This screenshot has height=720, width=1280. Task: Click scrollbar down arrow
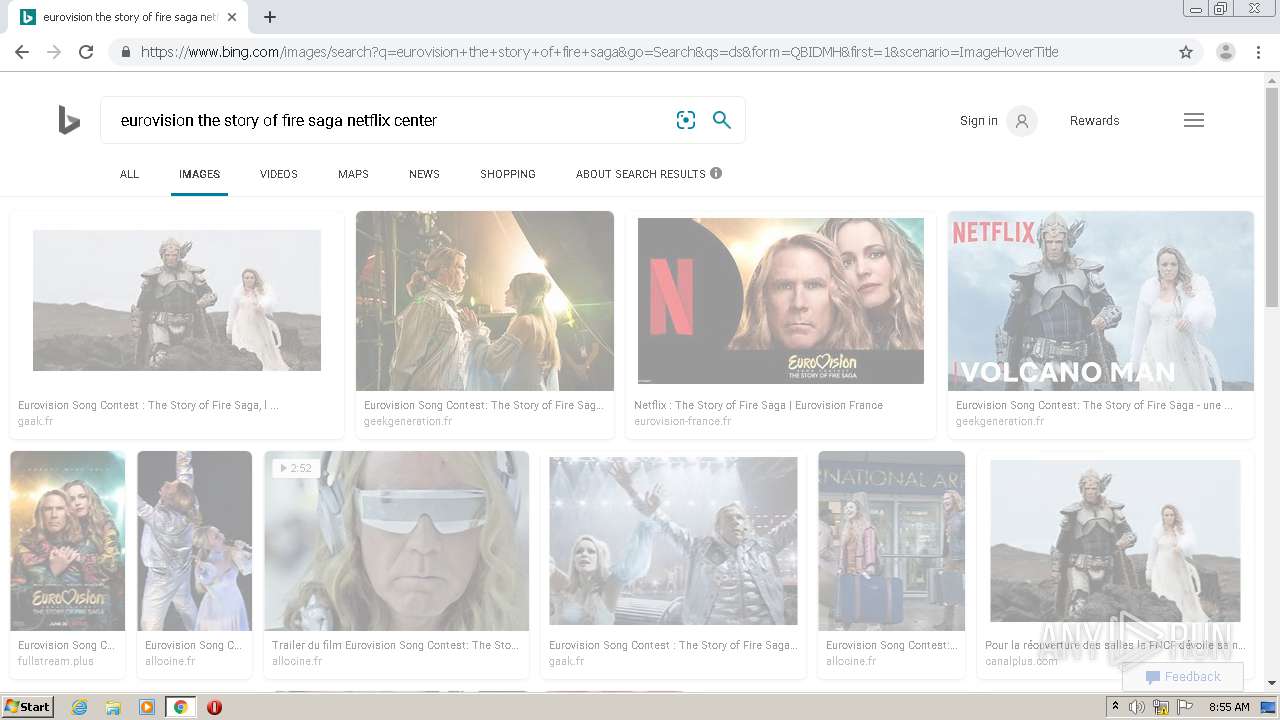[x=1272, y=683]
